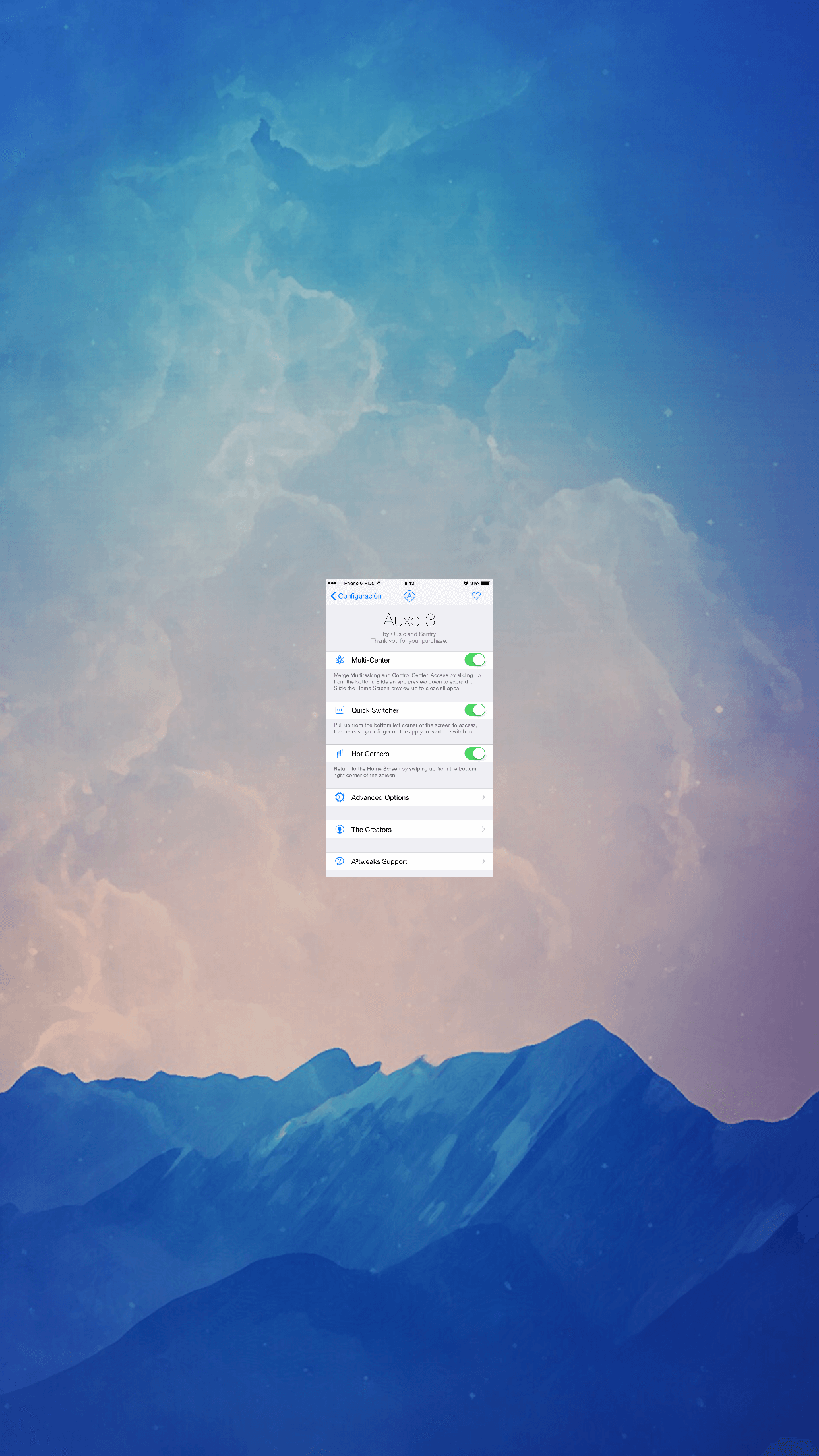This screenshot has height=1456, width=819.
Task: Tap The Creators person icon
Action: coord(340,830)
